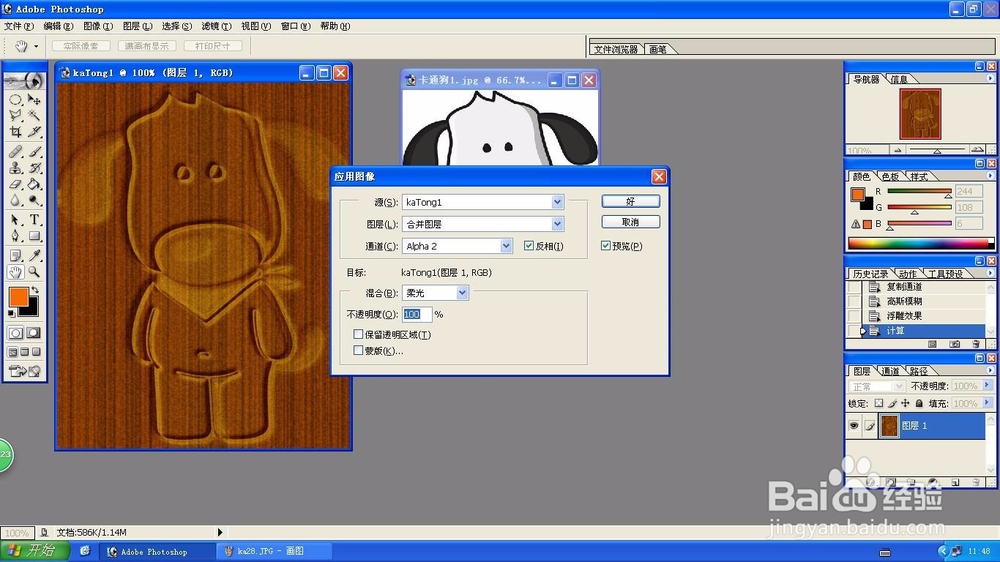Select the Polygonal Lasso tool
The width and height of the screenshot is (1000, 562).
15,115
